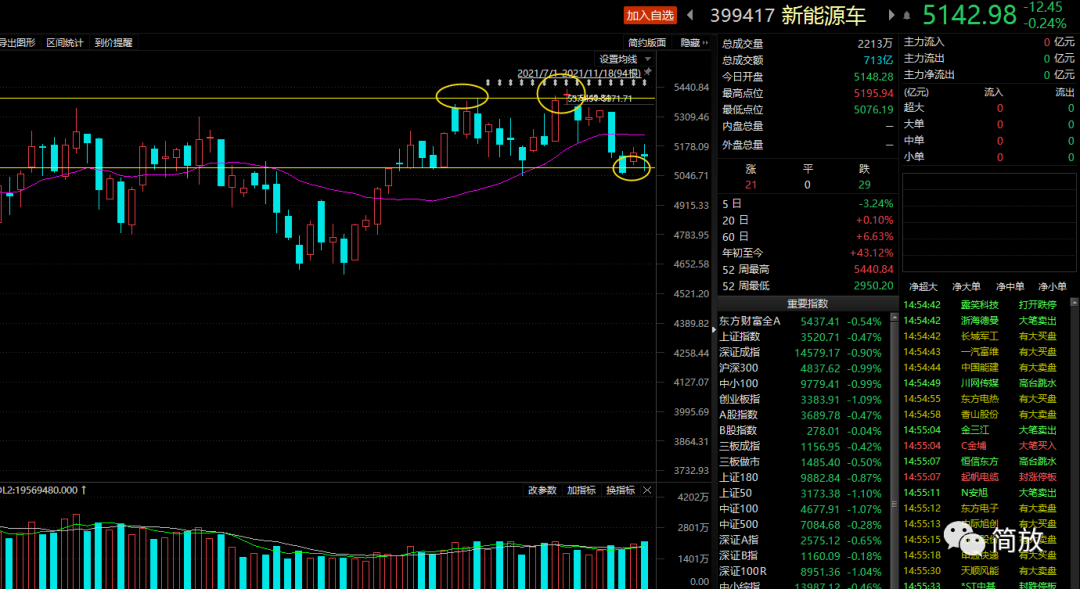Hide the side panel with 隐藏
Image resolution: width=1080 pixels, height=589 pixels.
(x=693, y=43)
